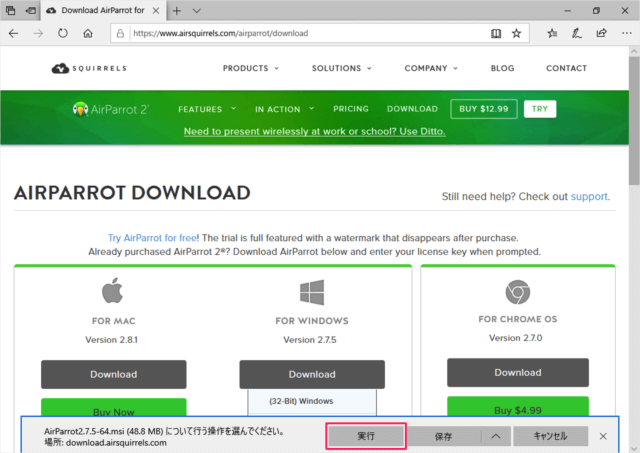Click the BUY $12.99 button
The width and height of the screenshot is (640, 453).
point(483,109)
